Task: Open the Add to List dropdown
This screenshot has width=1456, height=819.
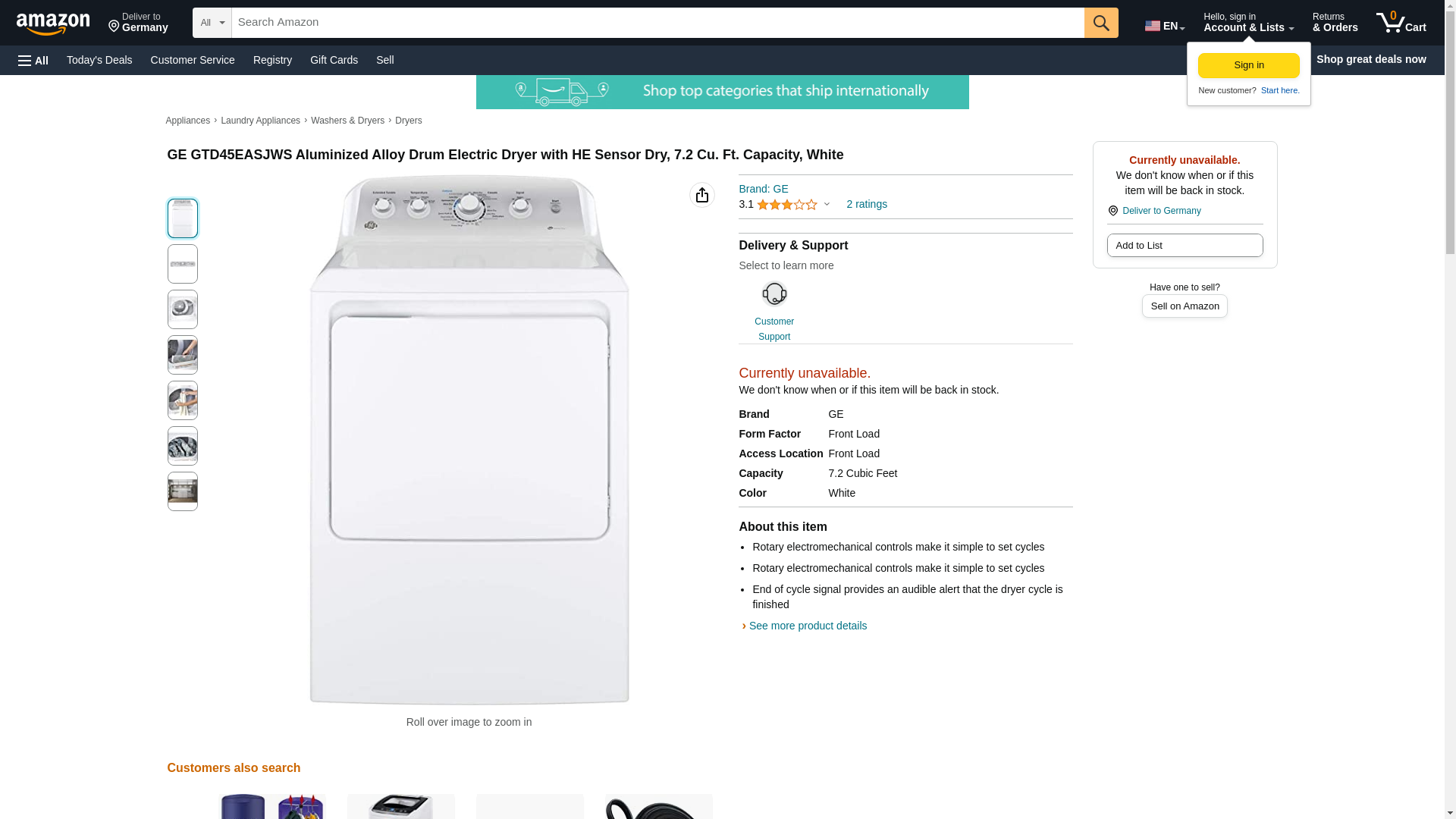Action: point(1185,246)
